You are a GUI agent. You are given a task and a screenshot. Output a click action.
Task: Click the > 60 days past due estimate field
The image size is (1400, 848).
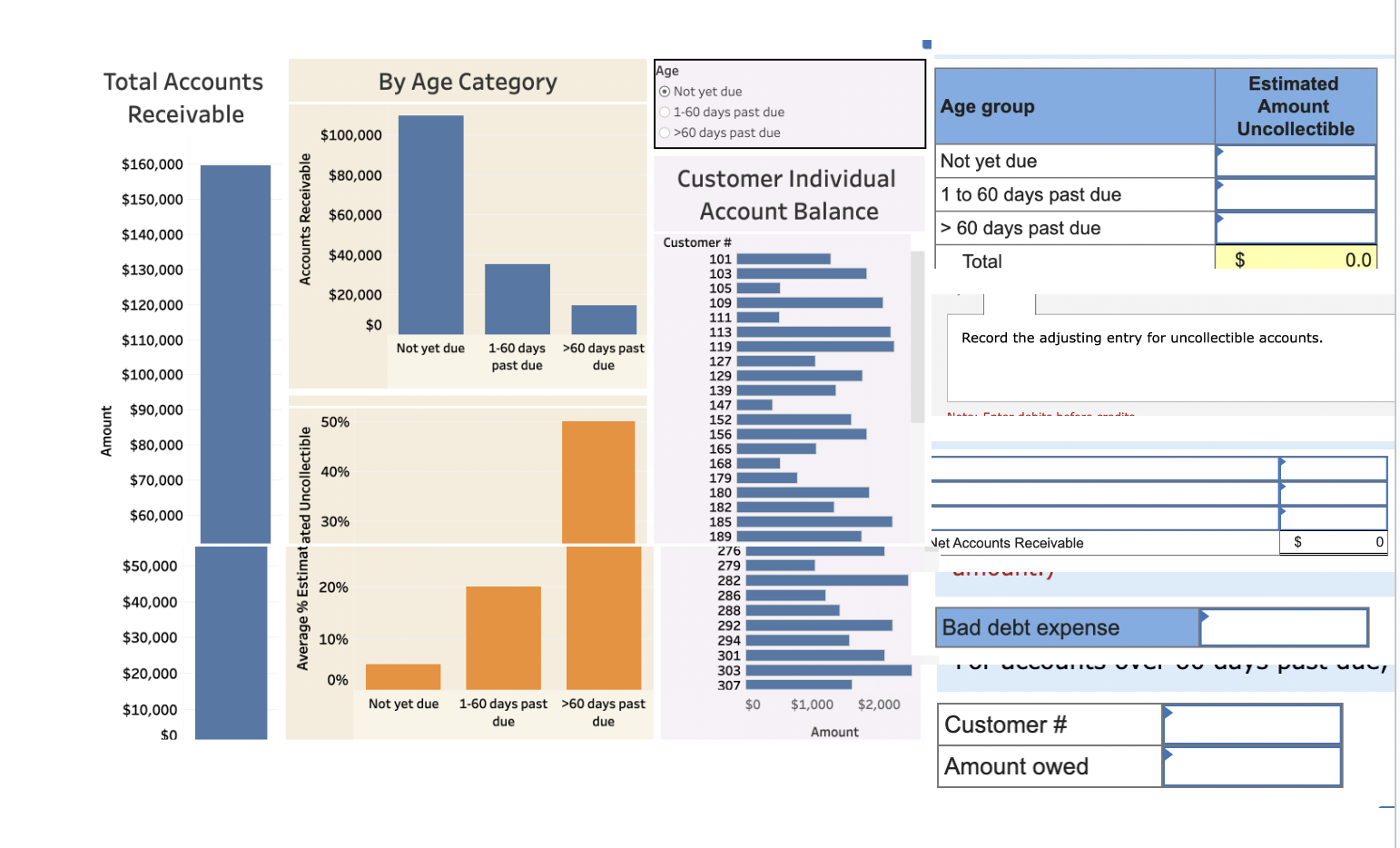1296,227
